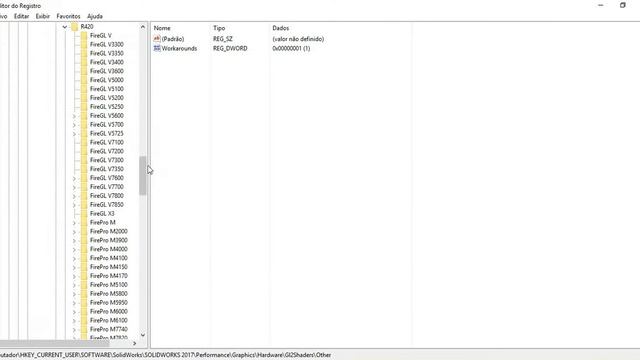The height and width of the screenshot is (360, 640).
Task: Open the Editar menu
Action: [x=22, y=16]
